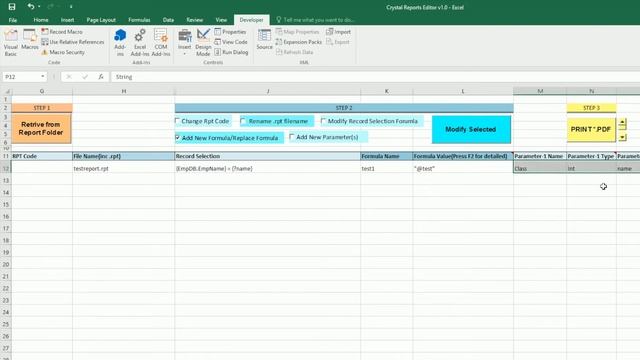Launch the Visual Basic editor
The width and height of the screenshot is (640, 360).
(x=11, y=42)
